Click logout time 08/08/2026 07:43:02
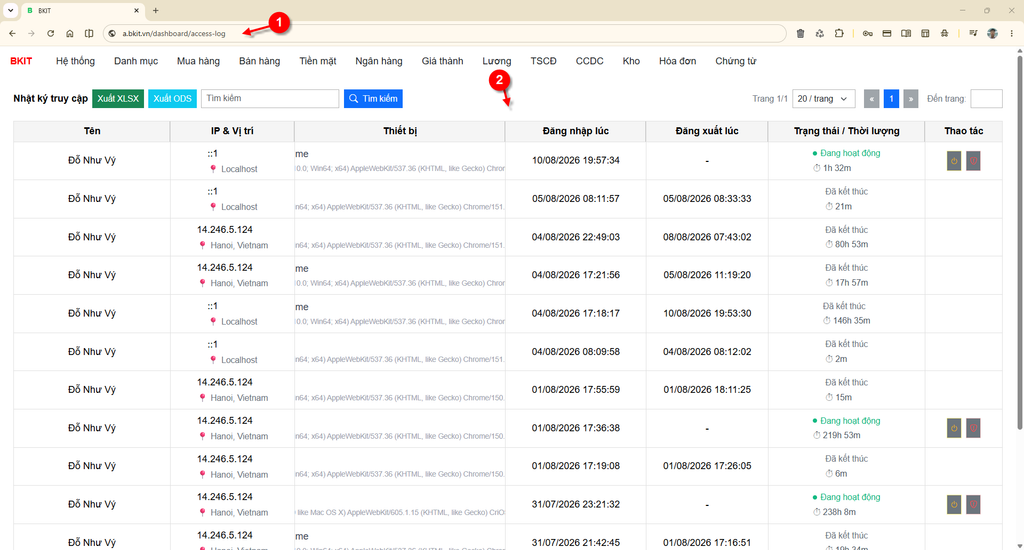Image resolution: width=1024 pixels, height=550 pixels. pos(707,237)
